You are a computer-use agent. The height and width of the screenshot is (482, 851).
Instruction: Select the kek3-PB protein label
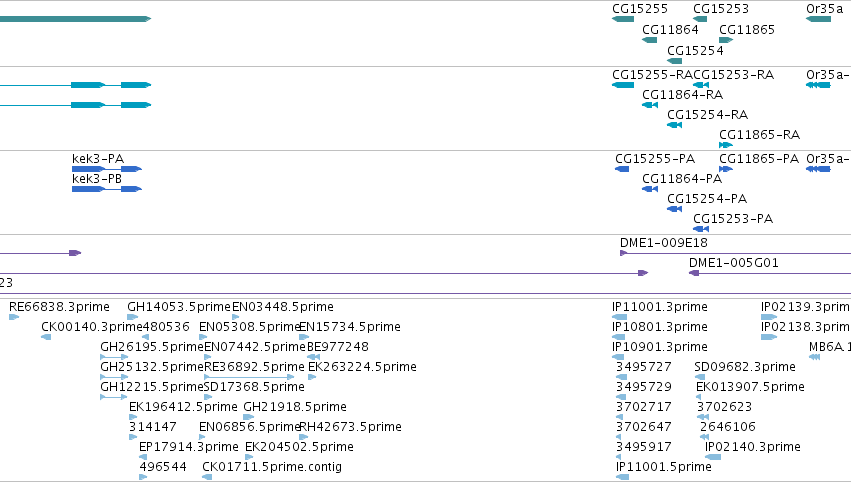[x=97, y=179]
